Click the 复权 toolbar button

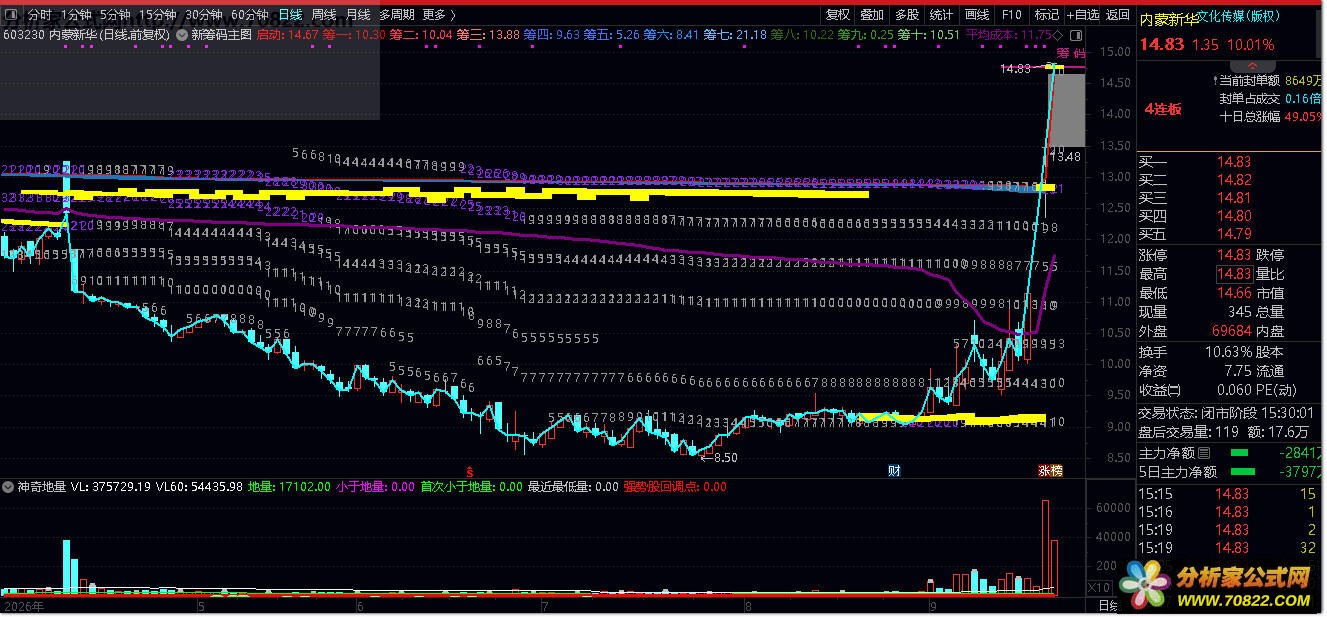[x=838, y=15]
